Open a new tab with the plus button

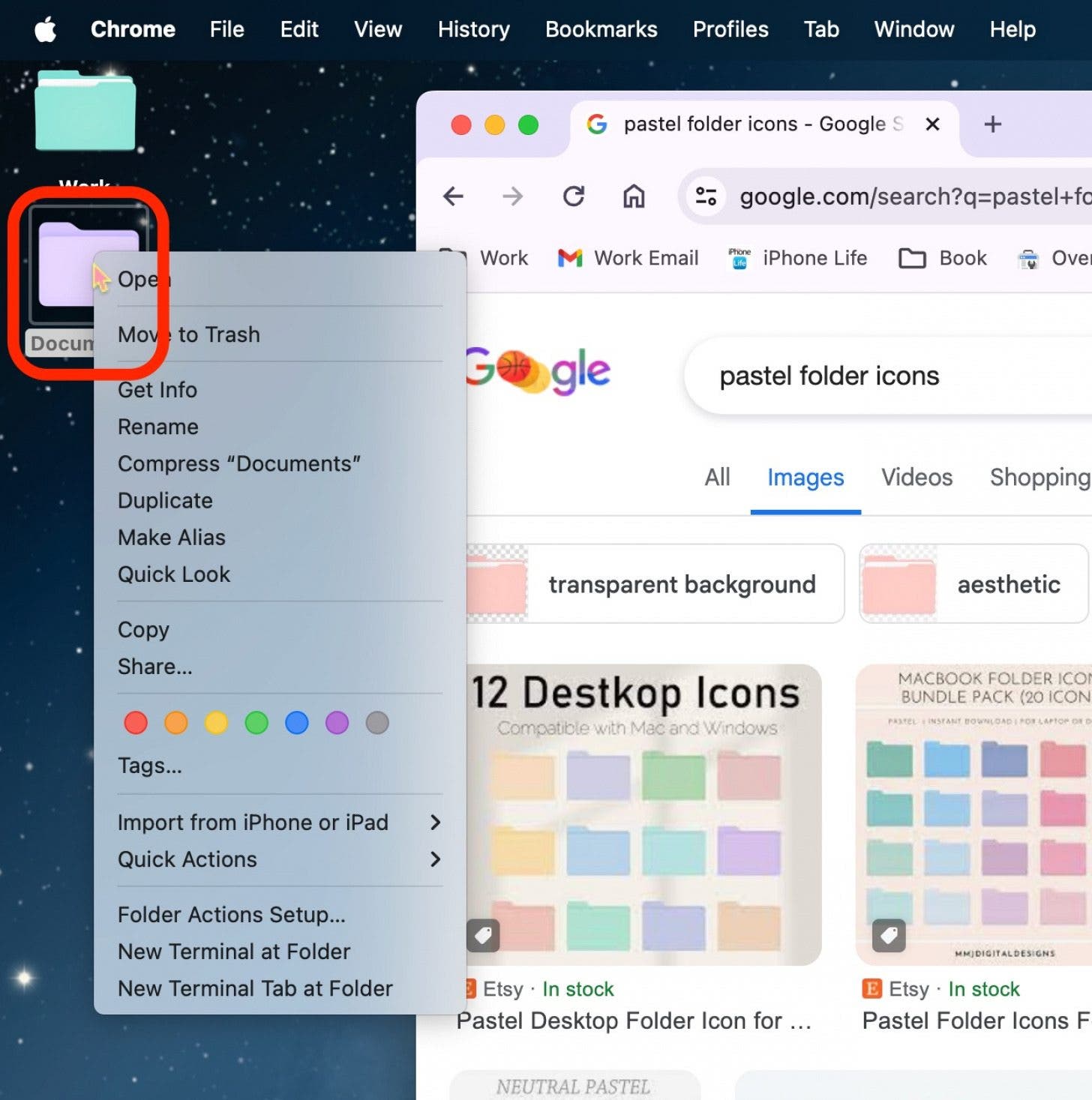[x=992, y=124]
